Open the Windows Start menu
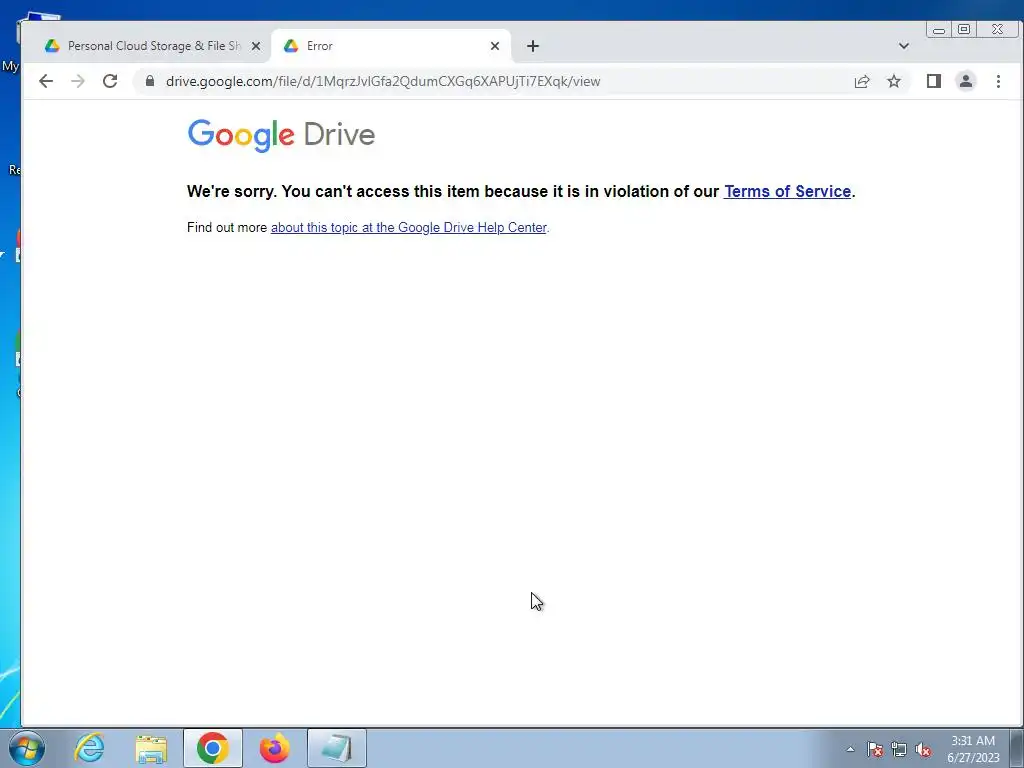This screenshot has width=1024, height=768. 27,748
